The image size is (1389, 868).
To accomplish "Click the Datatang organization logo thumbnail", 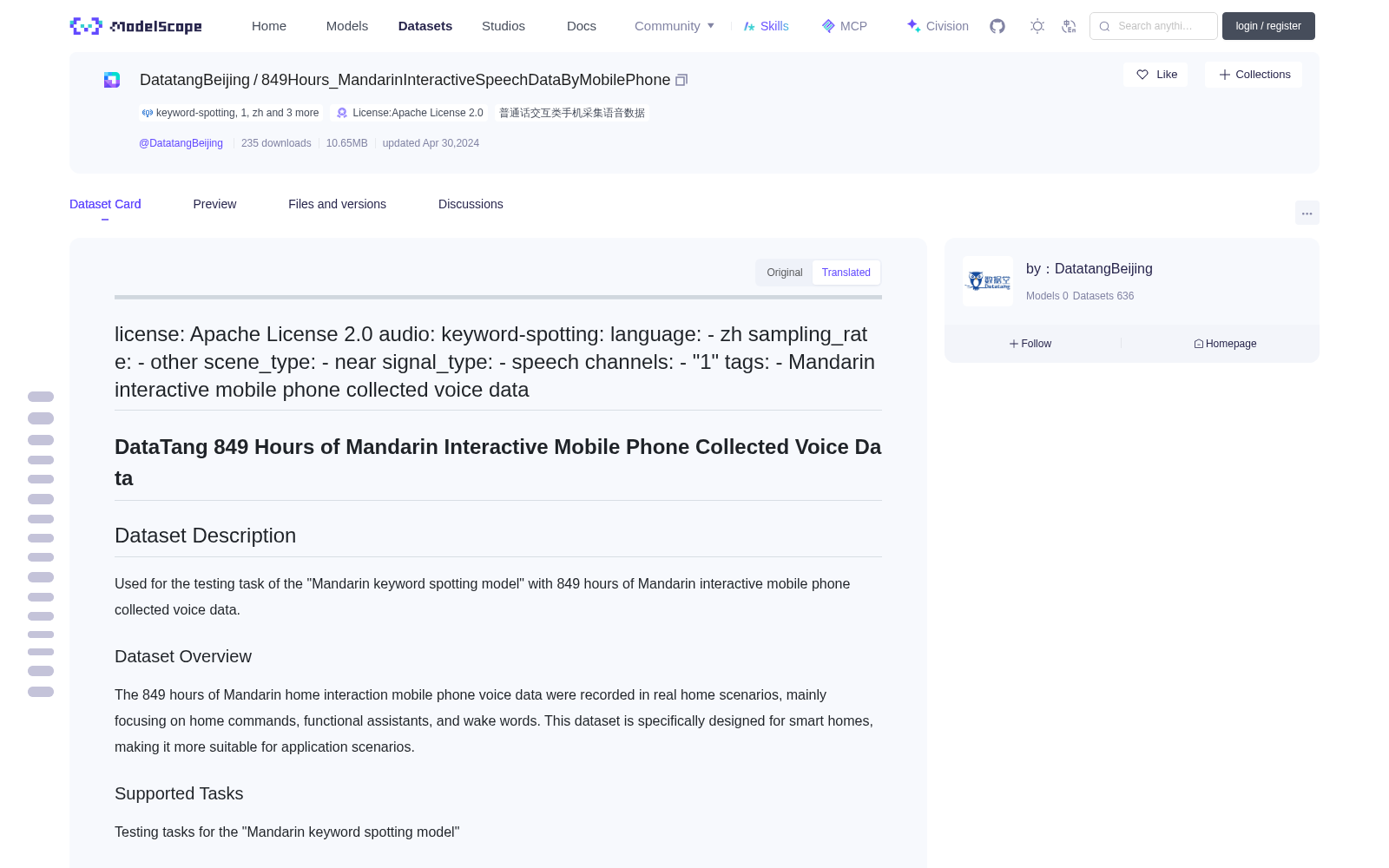I will 988,281.
